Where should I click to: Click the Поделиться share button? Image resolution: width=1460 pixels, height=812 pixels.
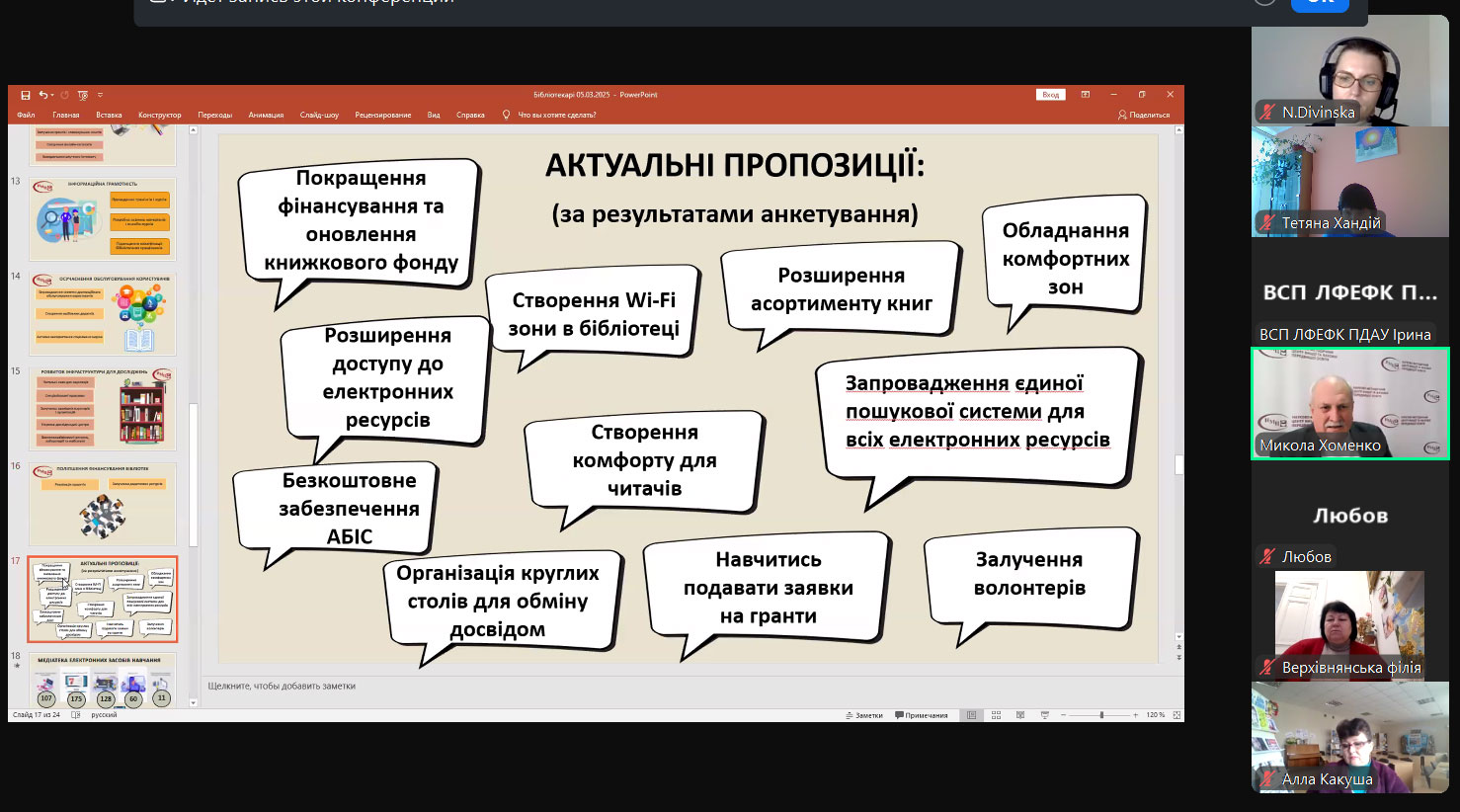click(x=1144, y=115)
